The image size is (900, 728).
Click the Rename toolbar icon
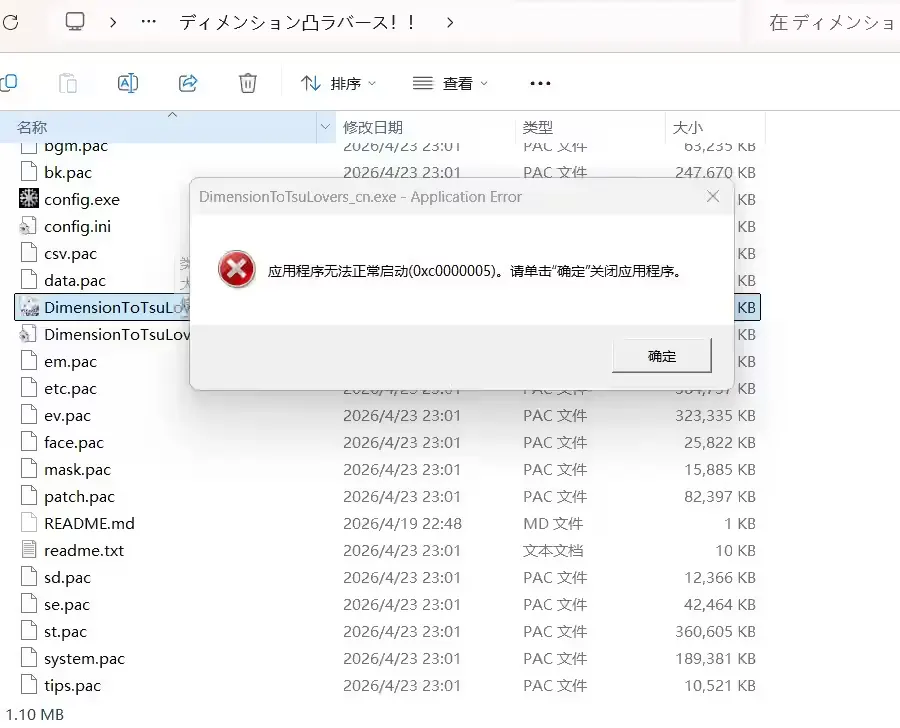(127, 83)
